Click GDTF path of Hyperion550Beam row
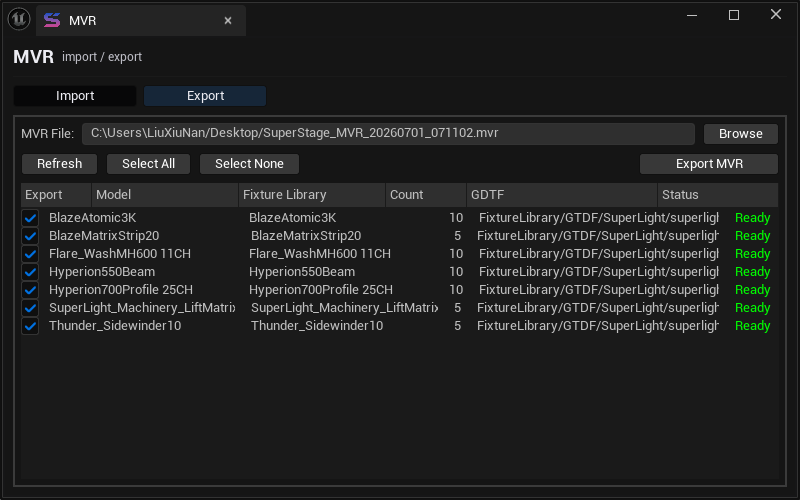The width and height of the screenshot is (800, 500). (x=598, y=272)
